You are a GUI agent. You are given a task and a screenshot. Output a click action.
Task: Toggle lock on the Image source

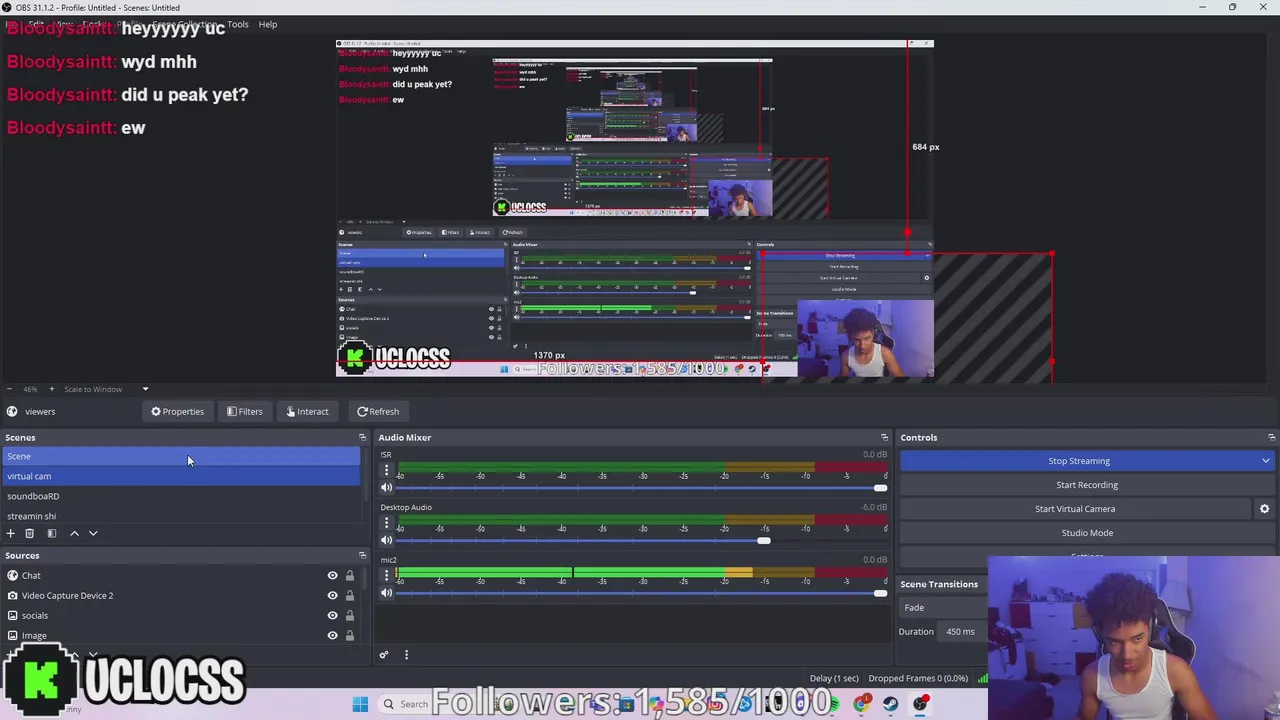point(349,635)
